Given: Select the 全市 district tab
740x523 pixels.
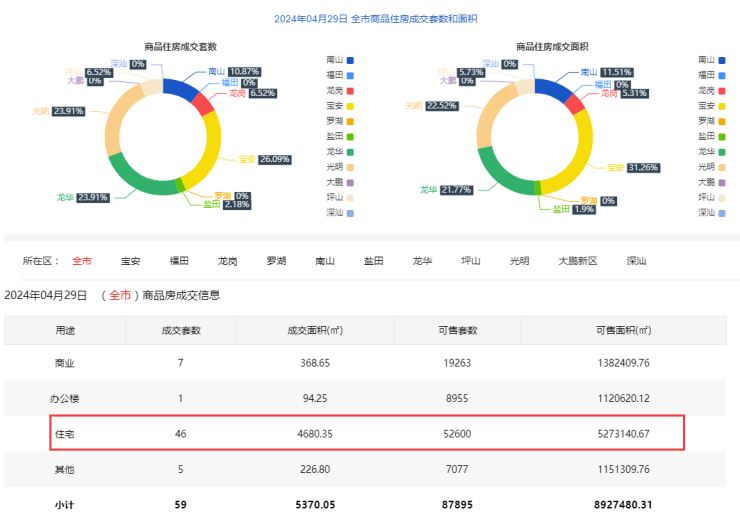Looking at the screenshot, I should click(x=81, y=261).
